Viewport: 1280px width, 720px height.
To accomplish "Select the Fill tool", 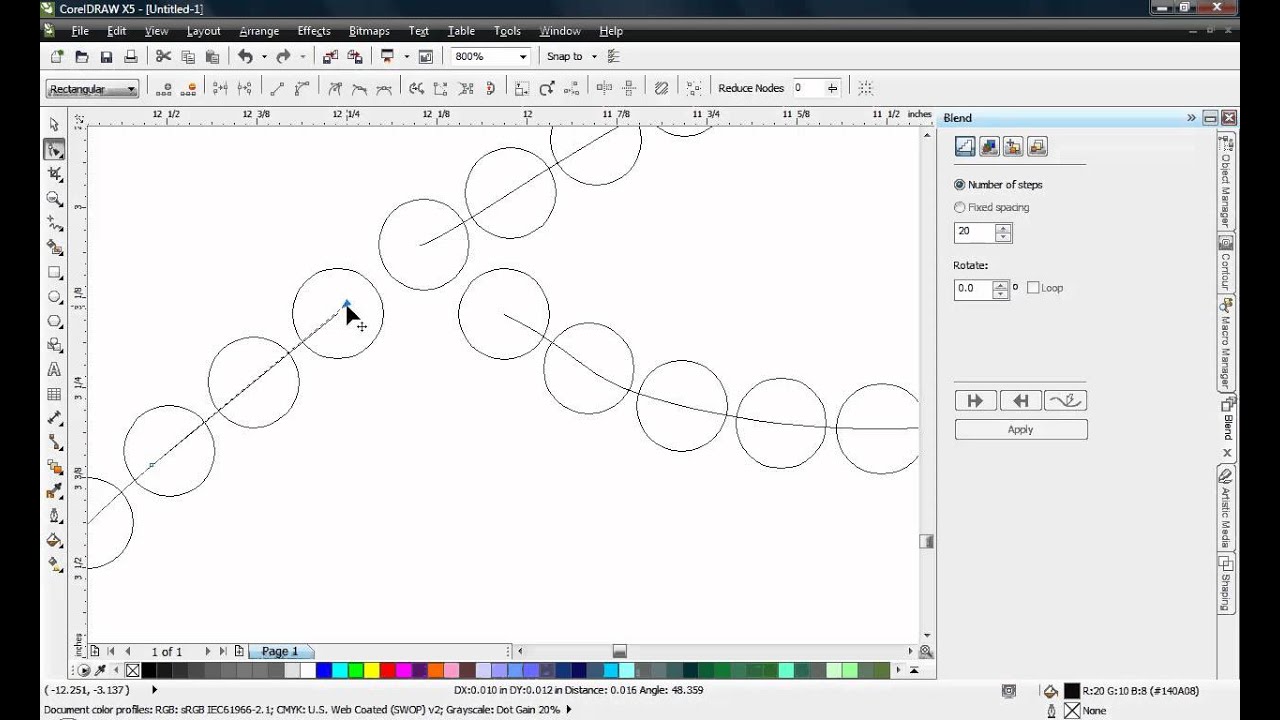I will point(54,540).
